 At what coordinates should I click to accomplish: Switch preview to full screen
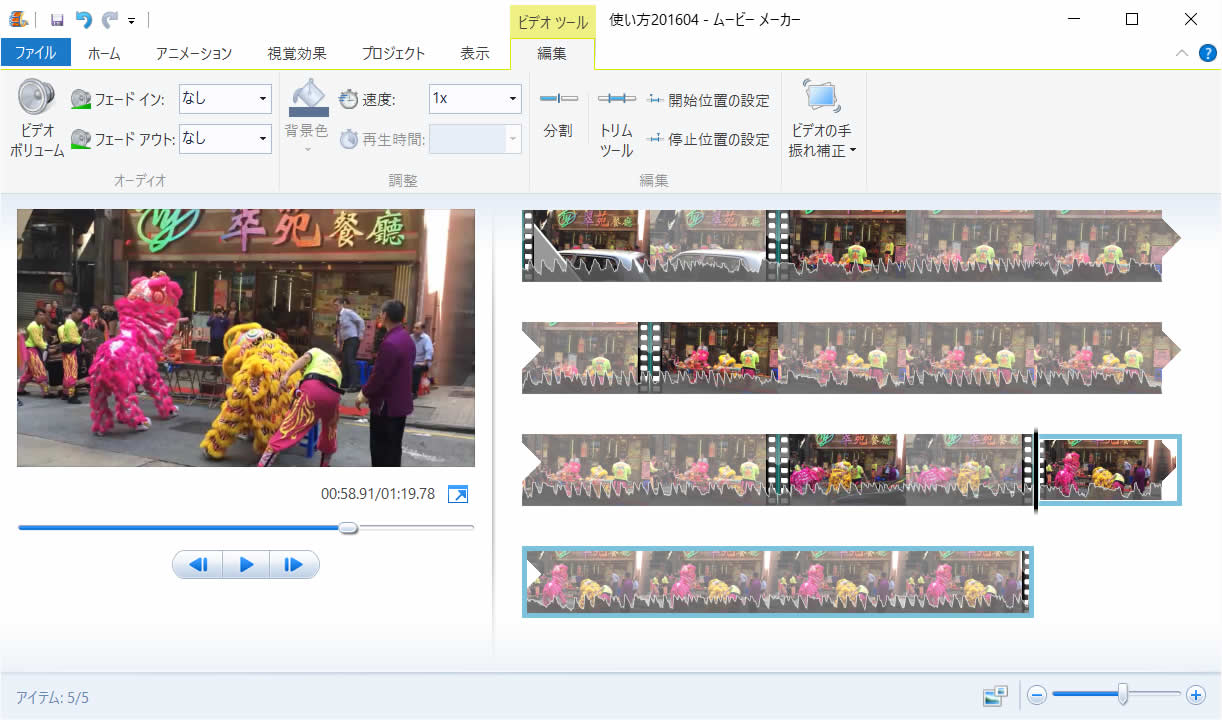click(458, 494)
